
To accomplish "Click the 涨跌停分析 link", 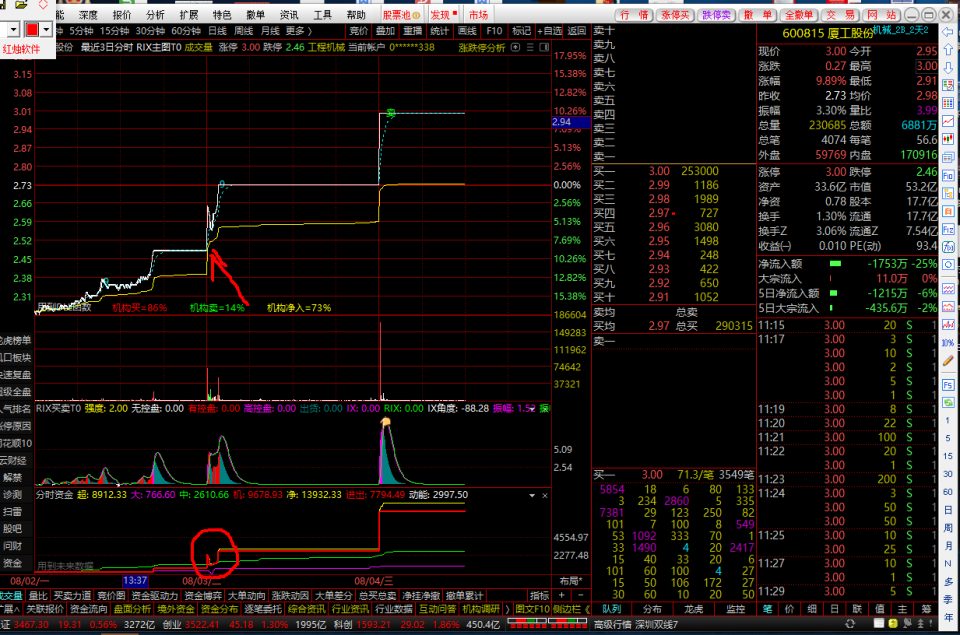I will (482, 47).
